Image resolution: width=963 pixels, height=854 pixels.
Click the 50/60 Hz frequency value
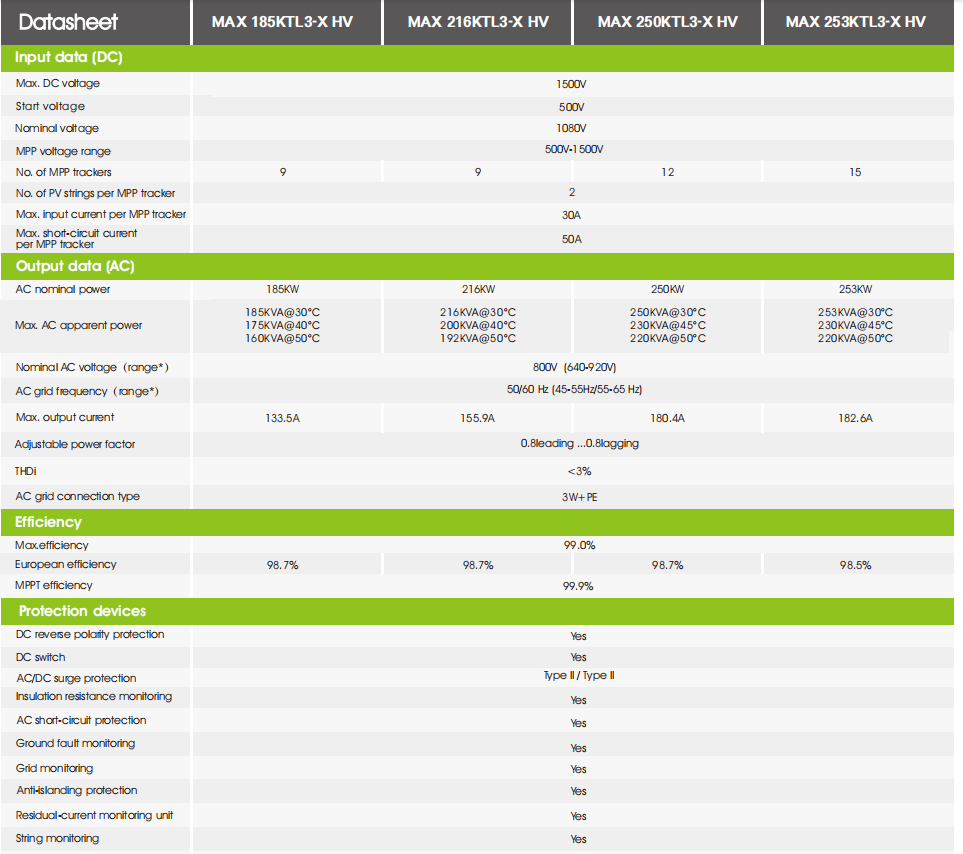(x=575, y=389)
